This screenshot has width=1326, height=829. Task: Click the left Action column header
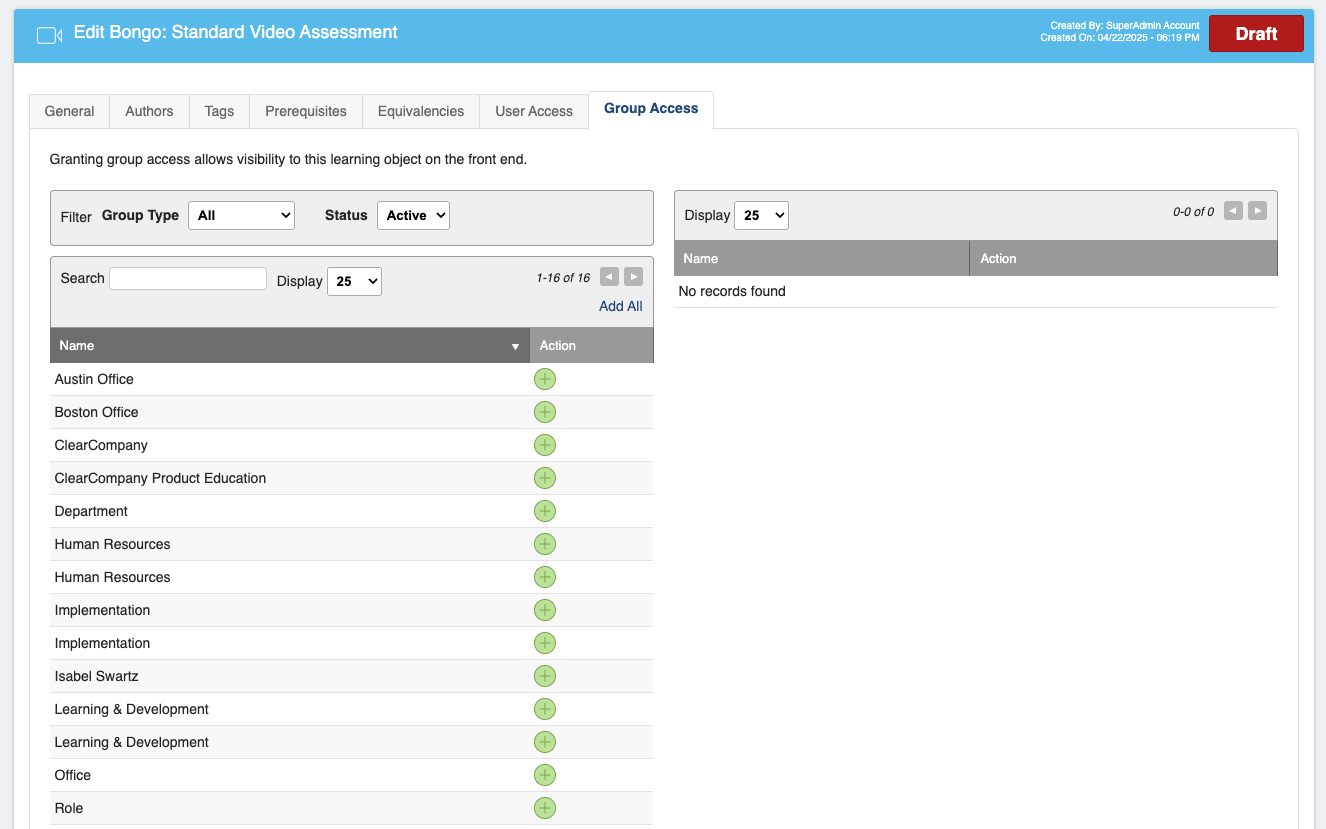coord(592,345)
